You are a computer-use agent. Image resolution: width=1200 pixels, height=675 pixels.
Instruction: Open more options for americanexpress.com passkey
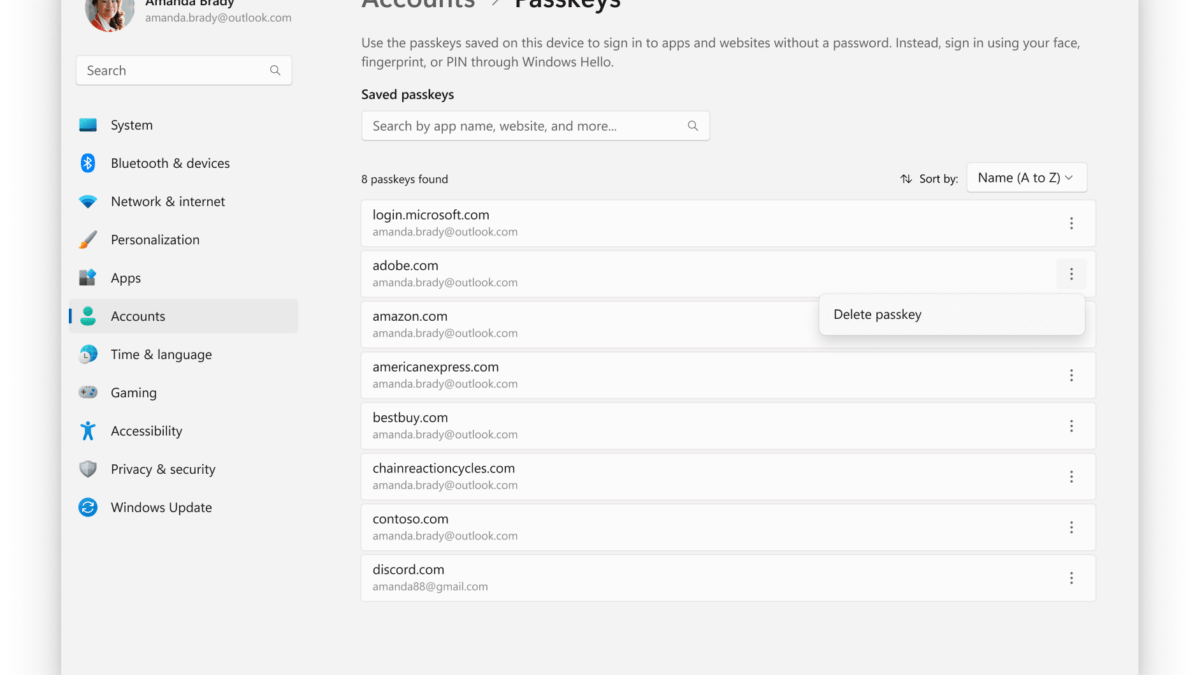(x=1071, y=376)
